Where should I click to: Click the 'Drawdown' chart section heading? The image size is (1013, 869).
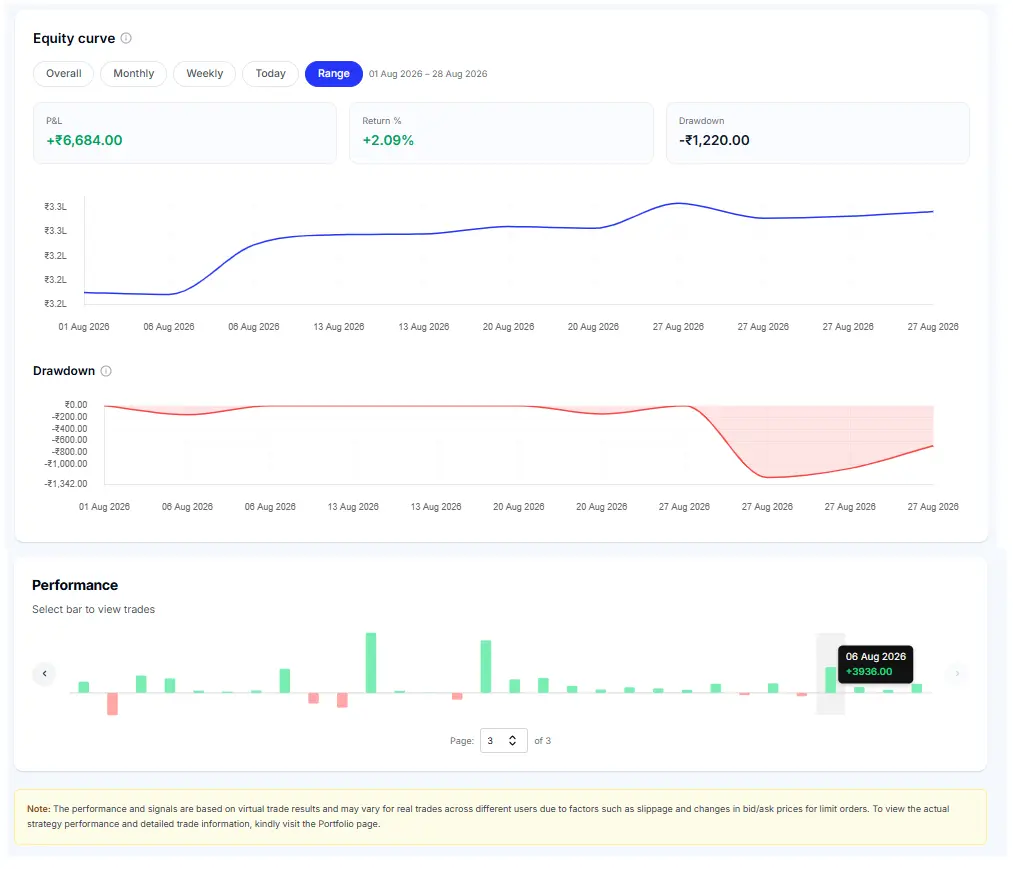click(64, 371)
